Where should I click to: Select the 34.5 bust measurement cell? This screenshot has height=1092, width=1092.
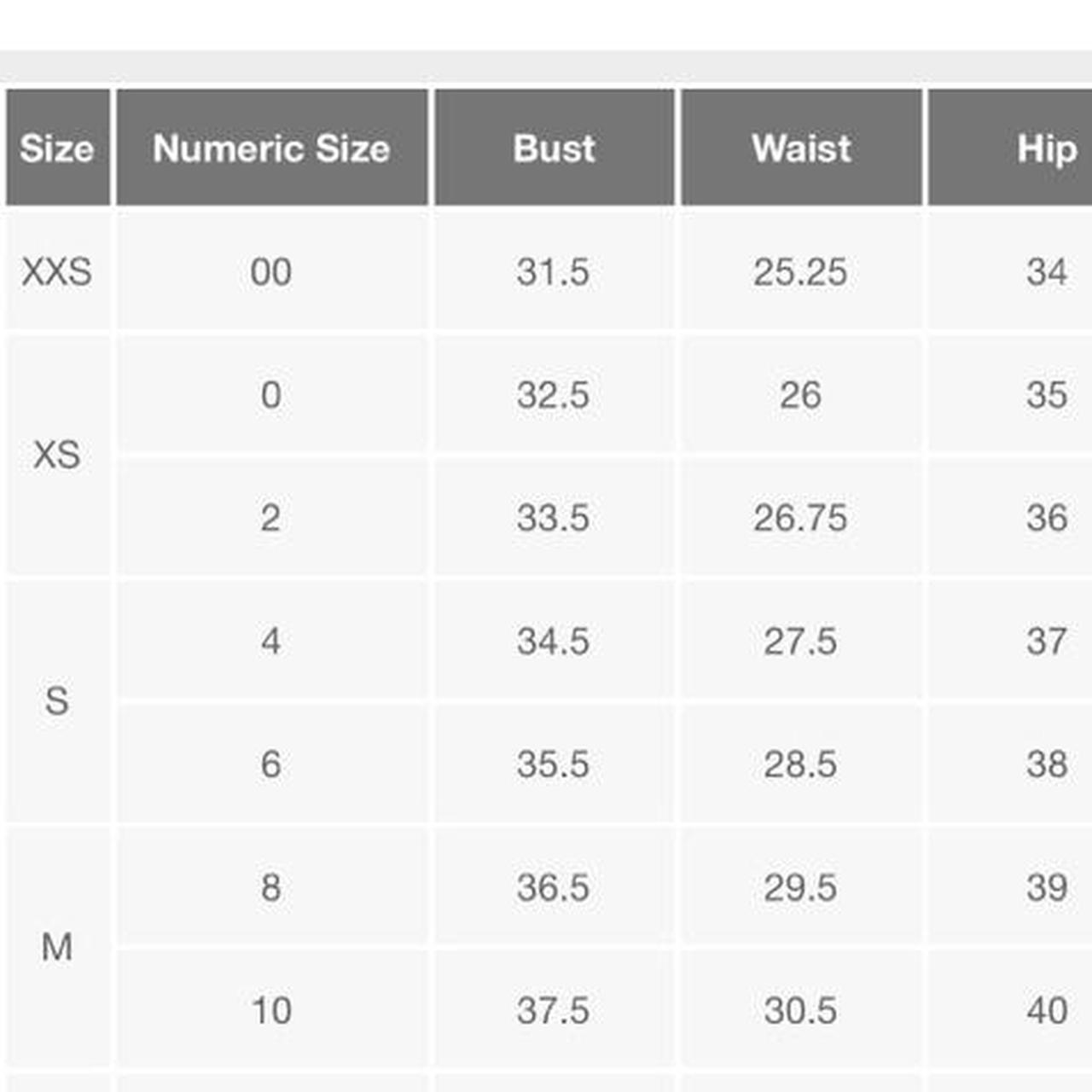tap(553, 641)
